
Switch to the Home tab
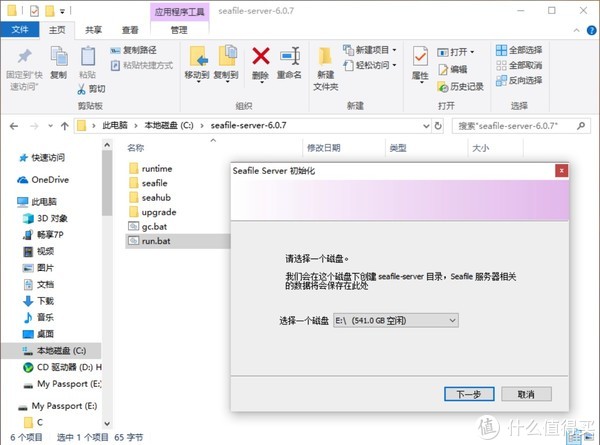[57, 30]
